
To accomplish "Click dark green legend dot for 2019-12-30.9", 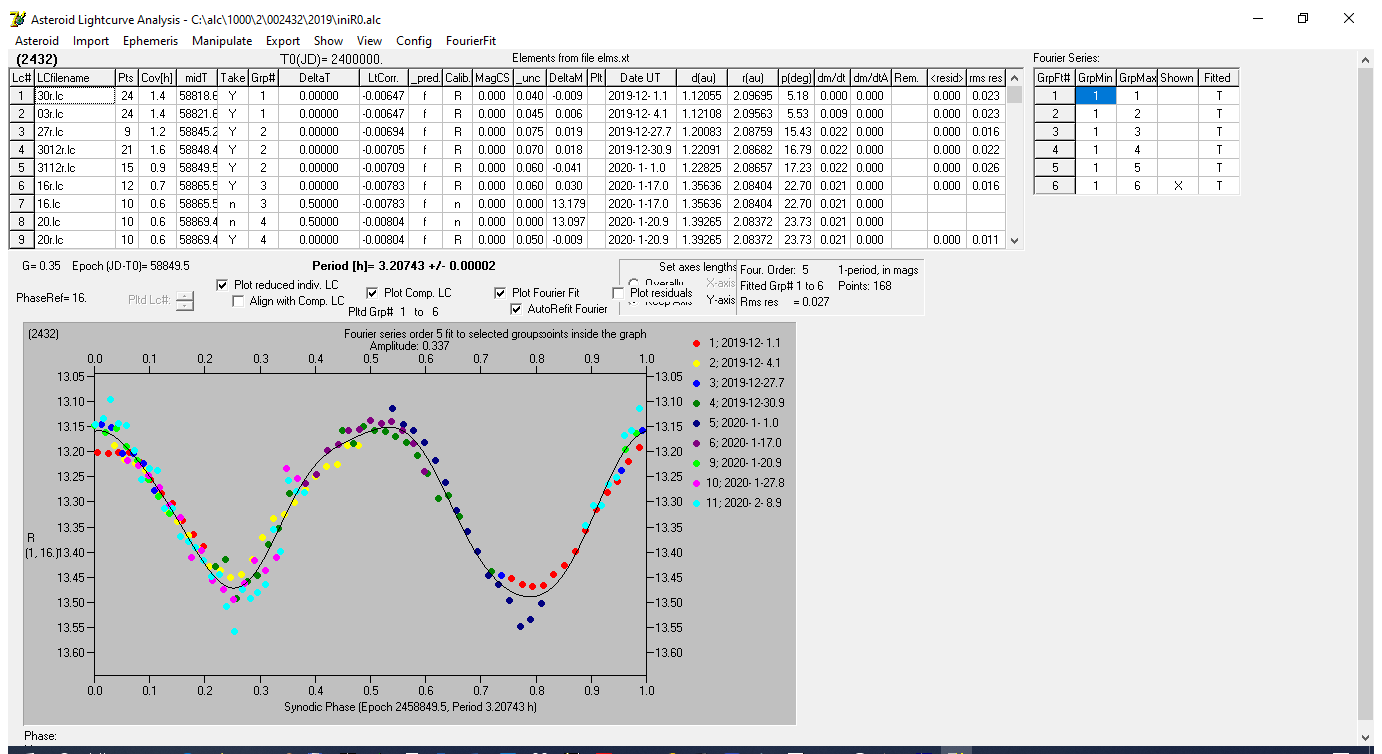I will click(x=697, y=403).
